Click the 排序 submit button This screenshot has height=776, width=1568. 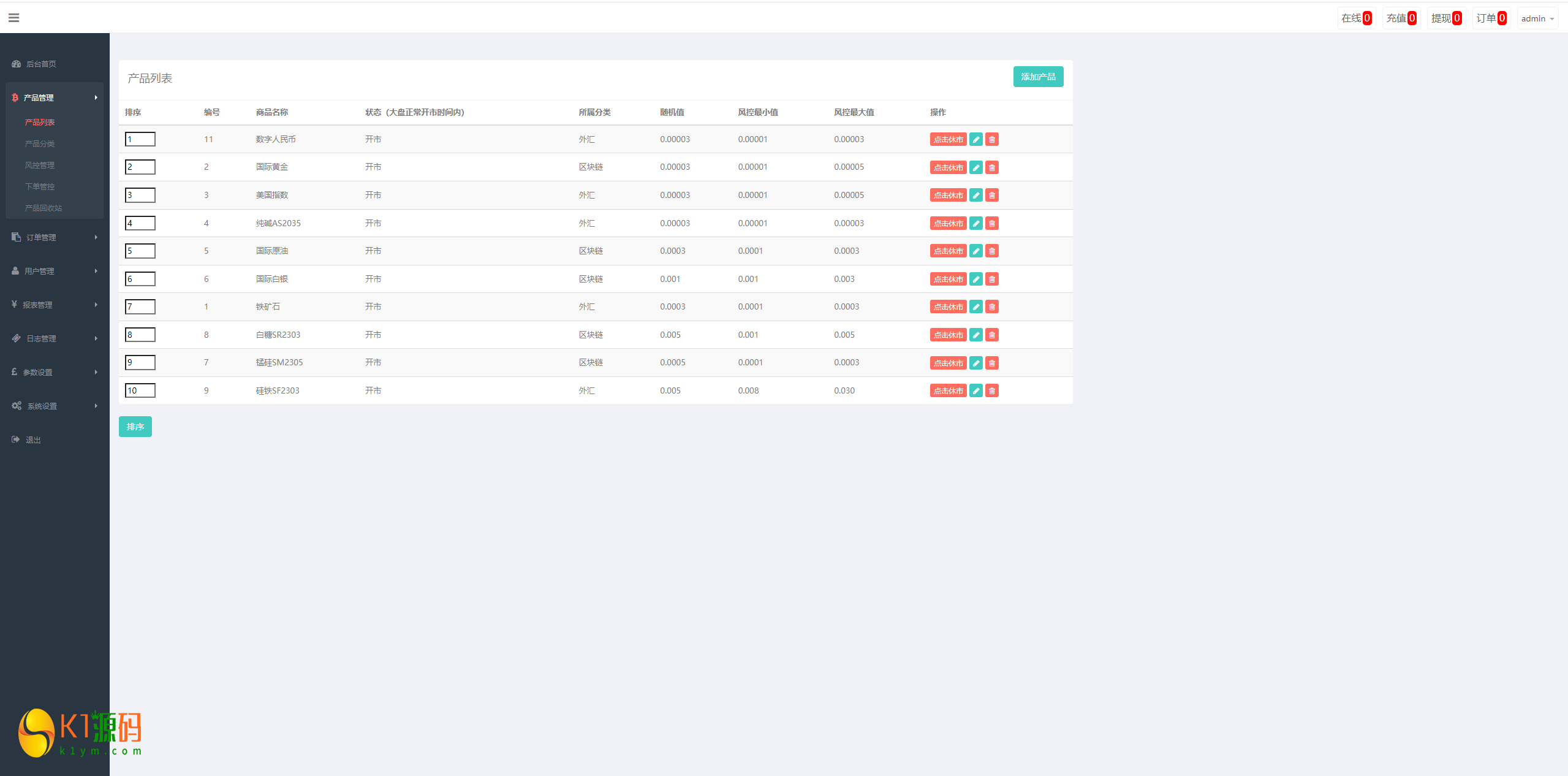135,427
